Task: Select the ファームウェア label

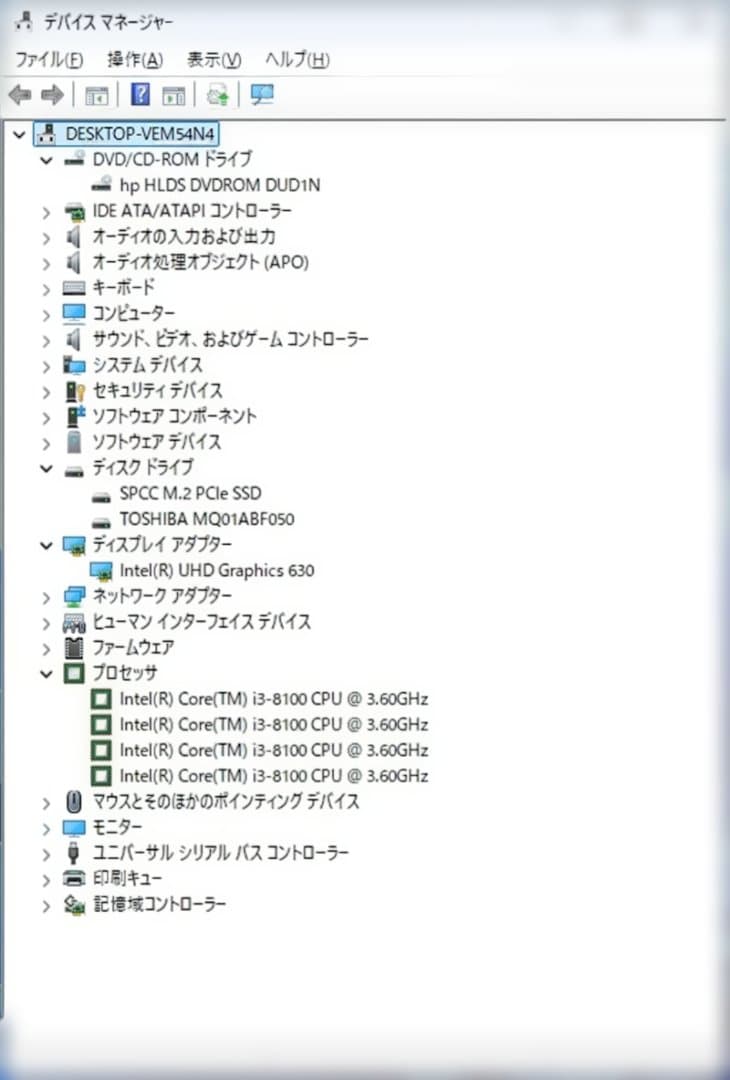Action: 133,647
